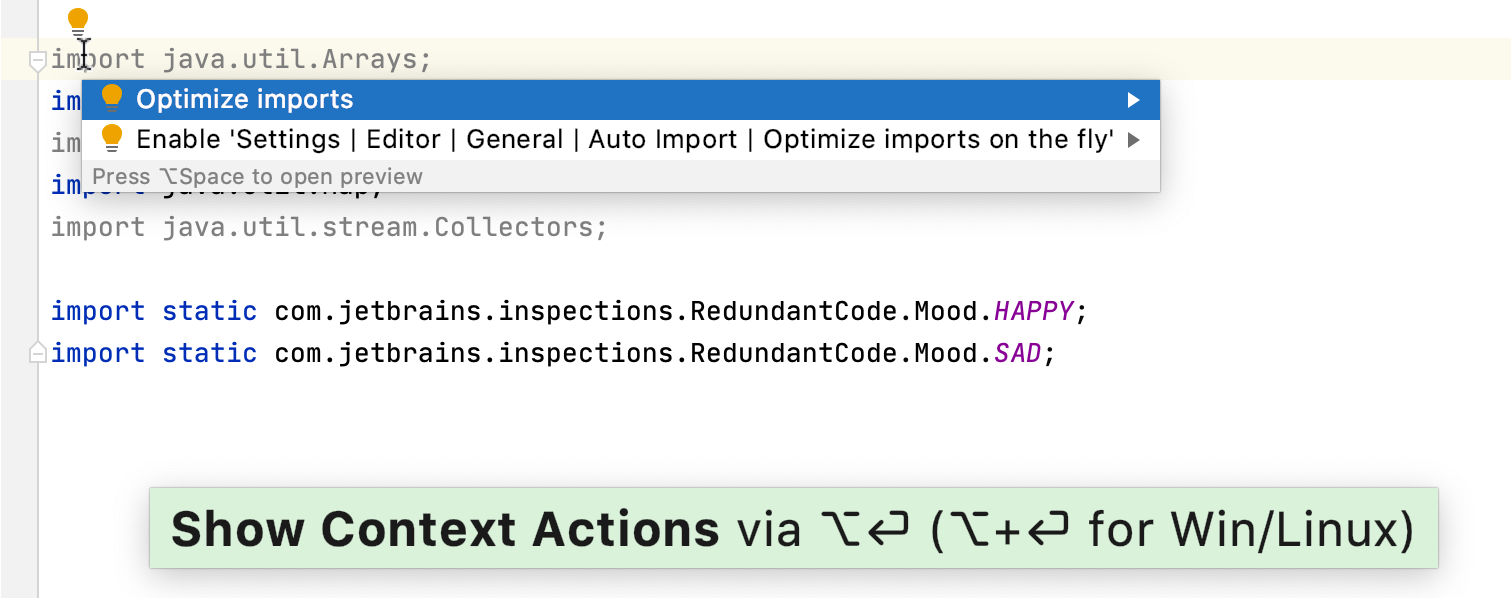Click the static keyword on the SAD import line
This screenshot has width=1511, height=598.
pos(209,353)
